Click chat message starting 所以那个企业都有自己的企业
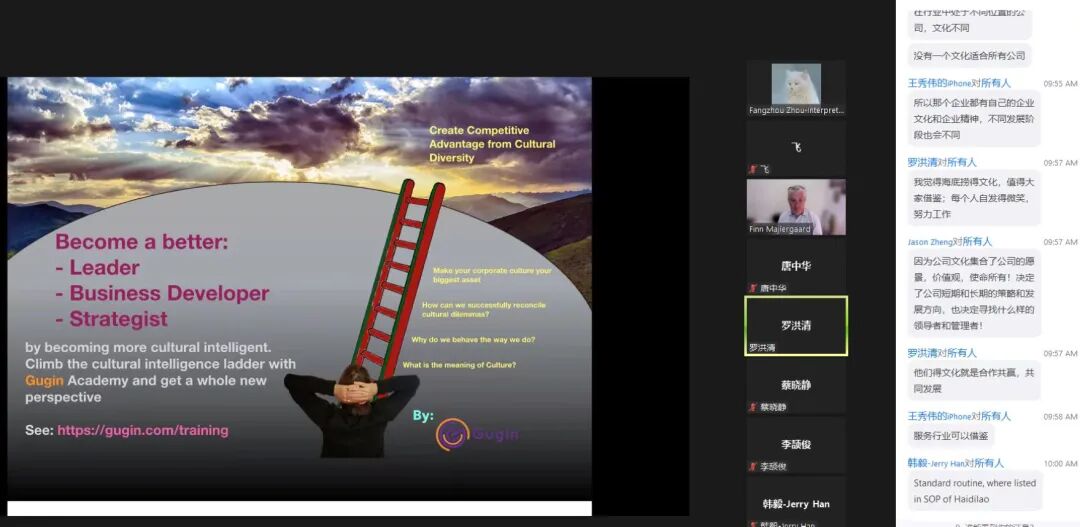Viewport: 1080px width, 527px height. click(x=974, y=118)
